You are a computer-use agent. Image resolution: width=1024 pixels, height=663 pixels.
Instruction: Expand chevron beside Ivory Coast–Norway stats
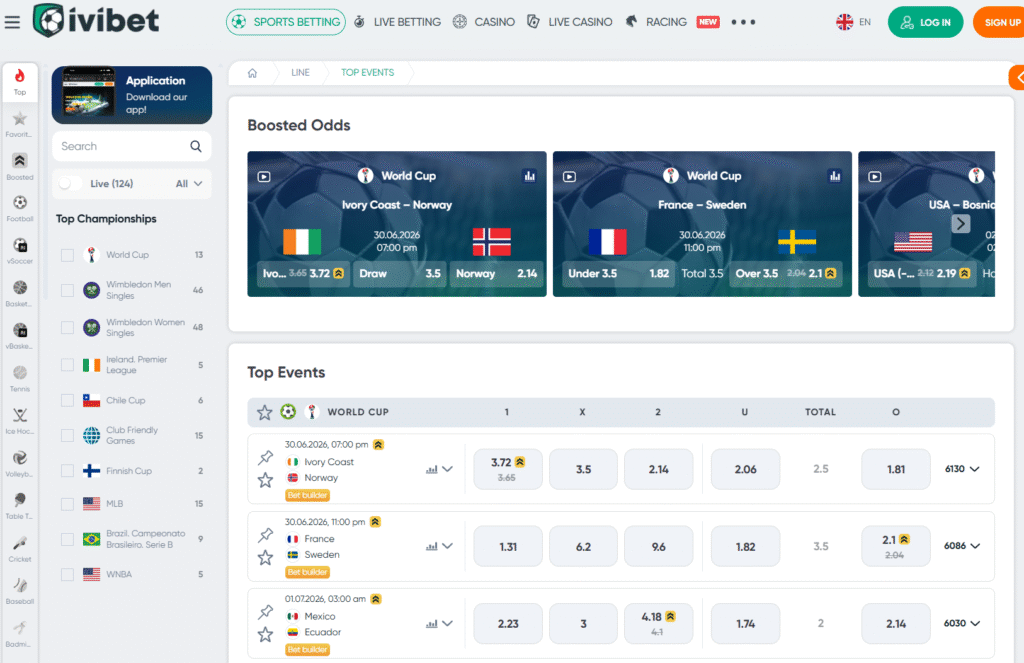(x=447, y=469)
